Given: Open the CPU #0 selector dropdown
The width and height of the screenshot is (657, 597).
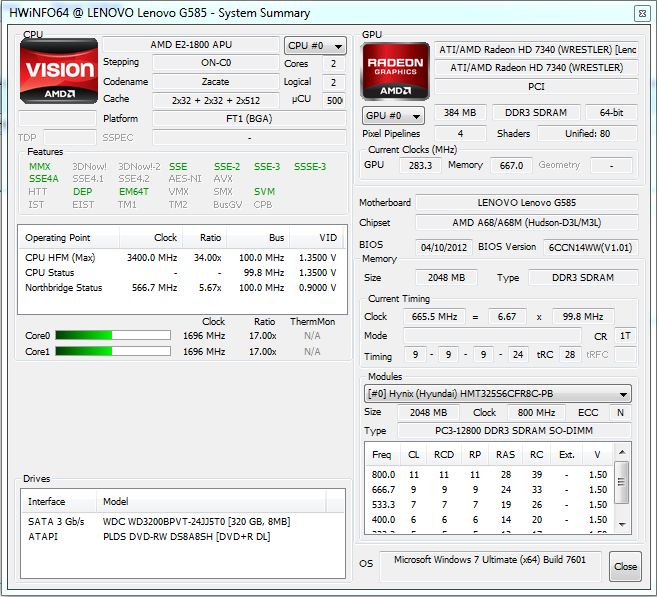Looking at the screenshot, I should click(x=316, y=46).
